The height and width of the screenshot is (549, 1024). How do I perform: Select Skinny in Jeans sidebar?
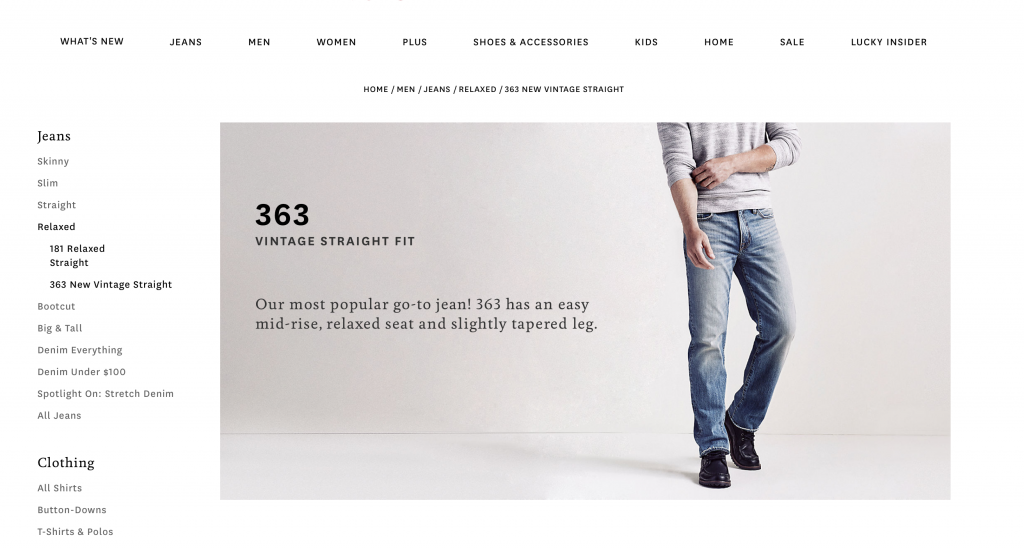click(x=53, y=161)
